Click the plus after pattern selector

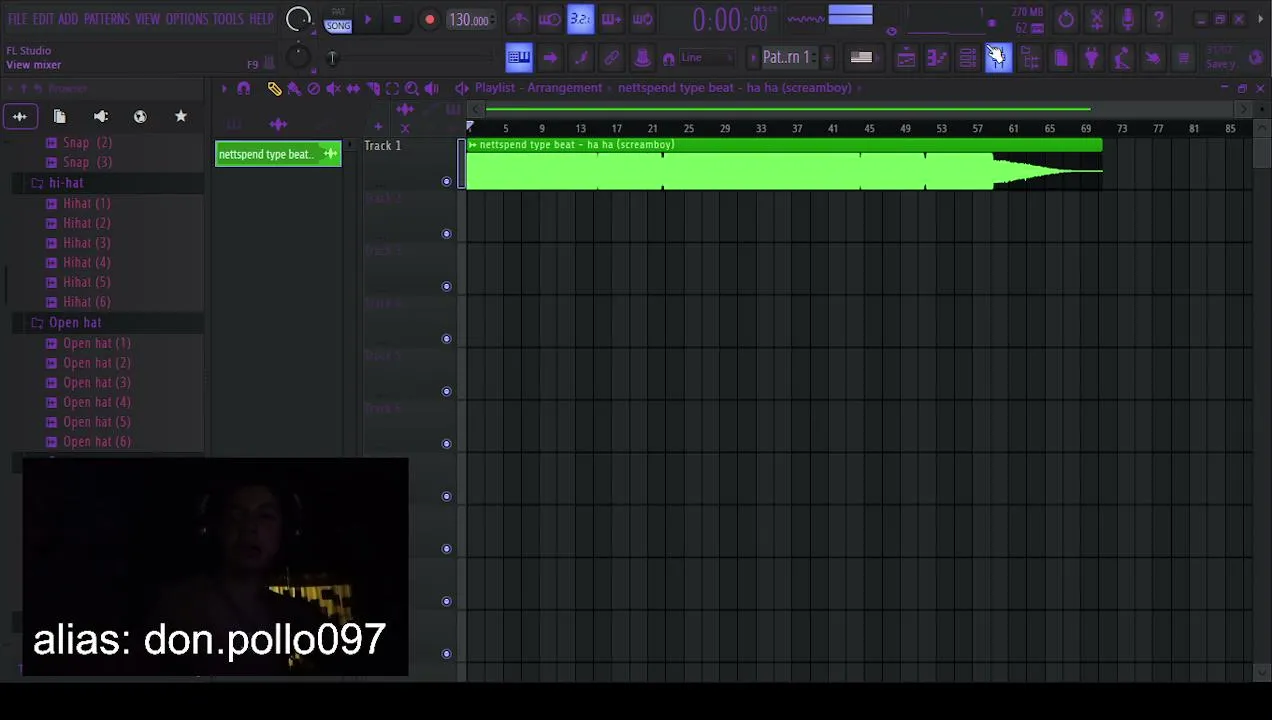pyautogui.click(x=827, y=58)
